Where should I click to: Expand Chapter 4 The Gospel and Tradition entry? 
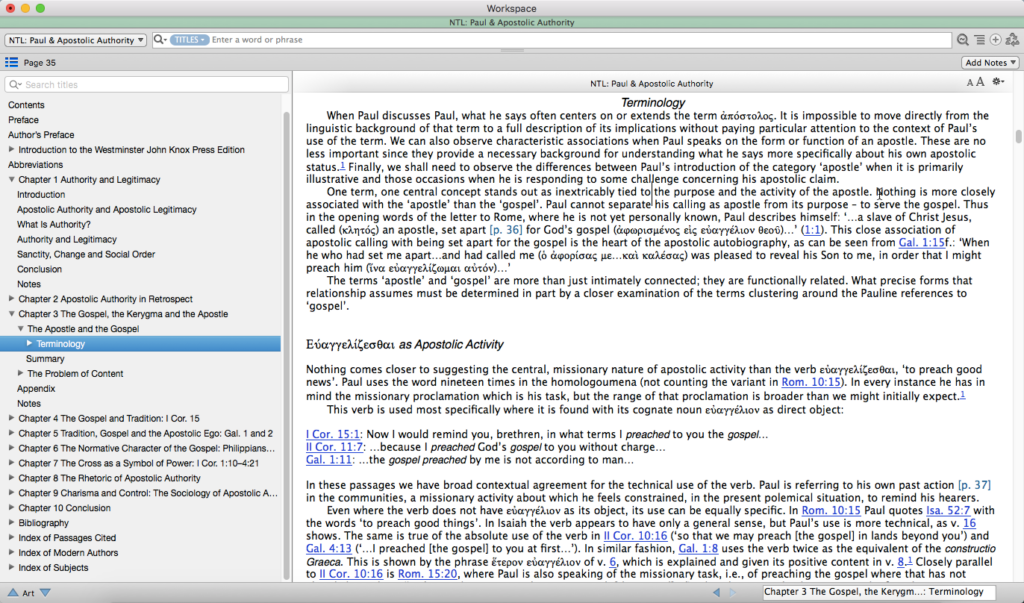coord(12,418)
